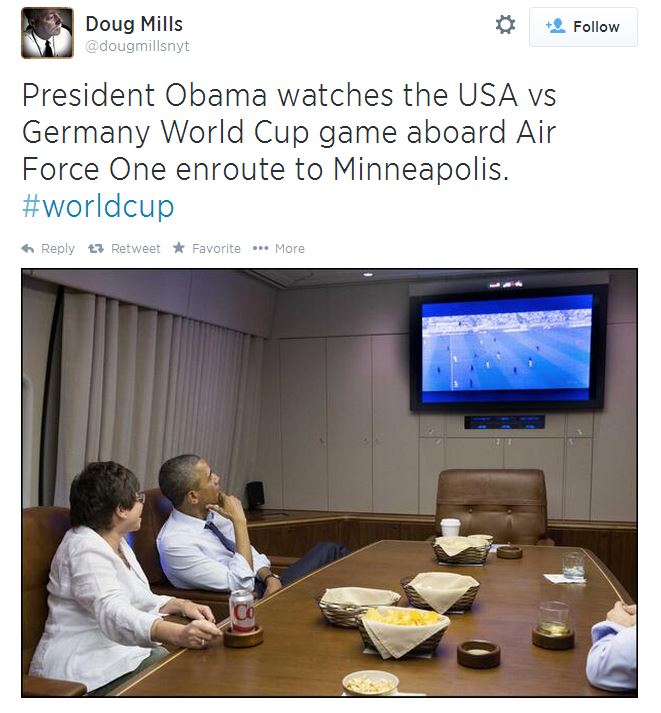661x713 pixels.
Task: Click the soda can in the photo
Action: (242, 611)
